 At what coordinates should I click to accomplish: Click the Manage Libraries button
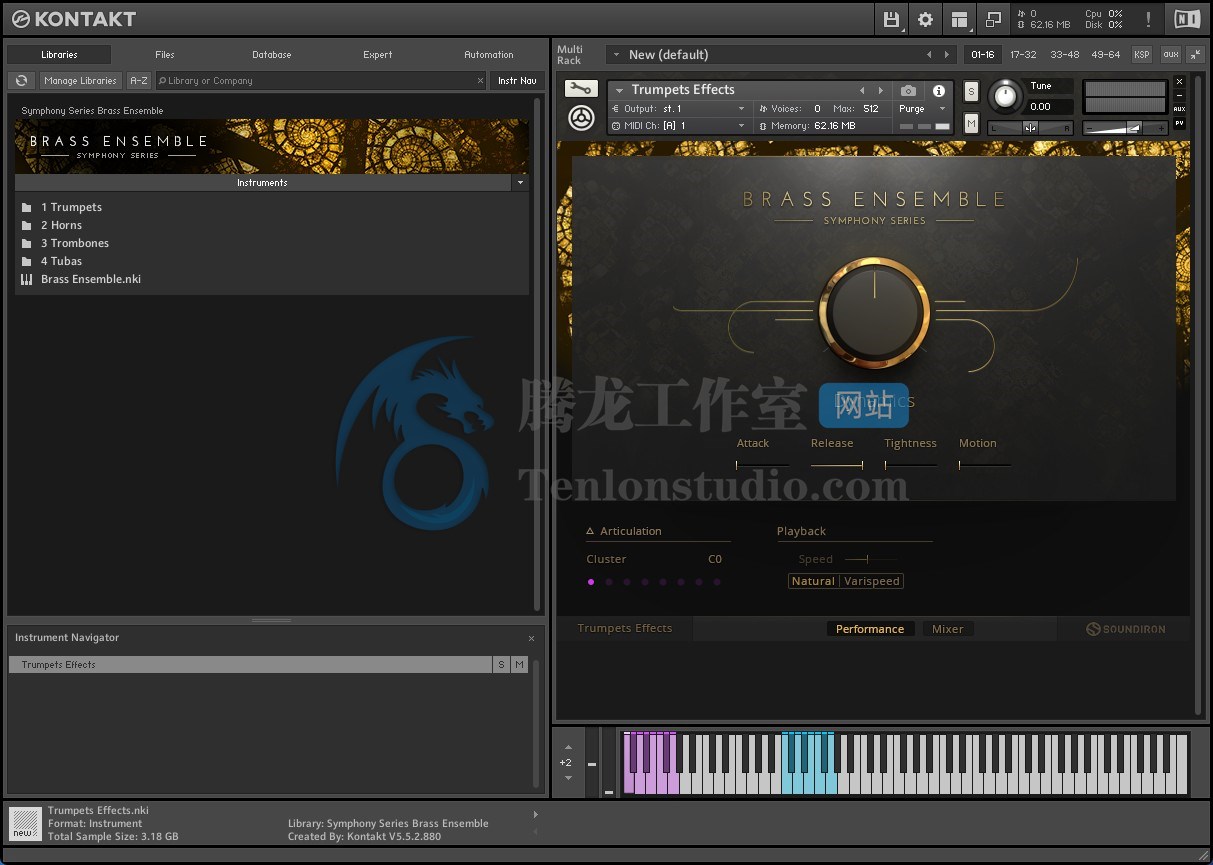(x=80, y=81)
